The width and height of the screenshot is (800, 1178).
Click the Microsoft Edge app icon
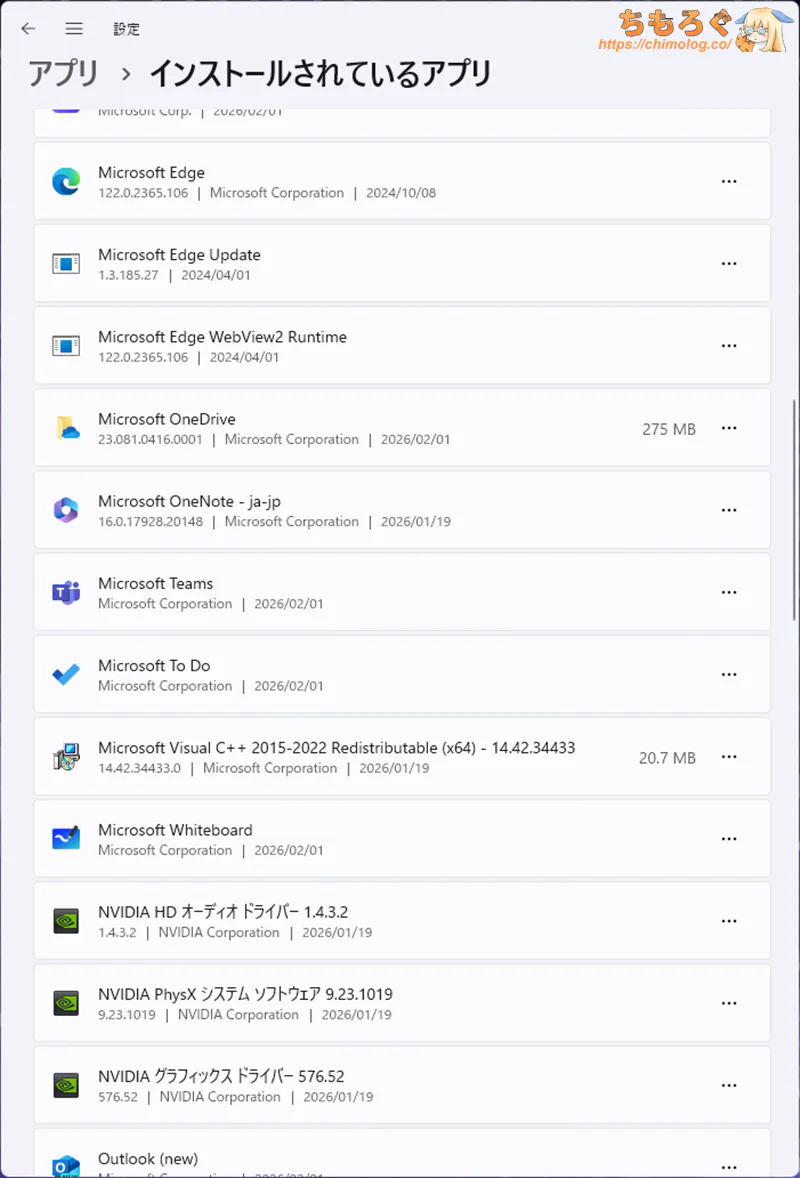tap(66, 182)
